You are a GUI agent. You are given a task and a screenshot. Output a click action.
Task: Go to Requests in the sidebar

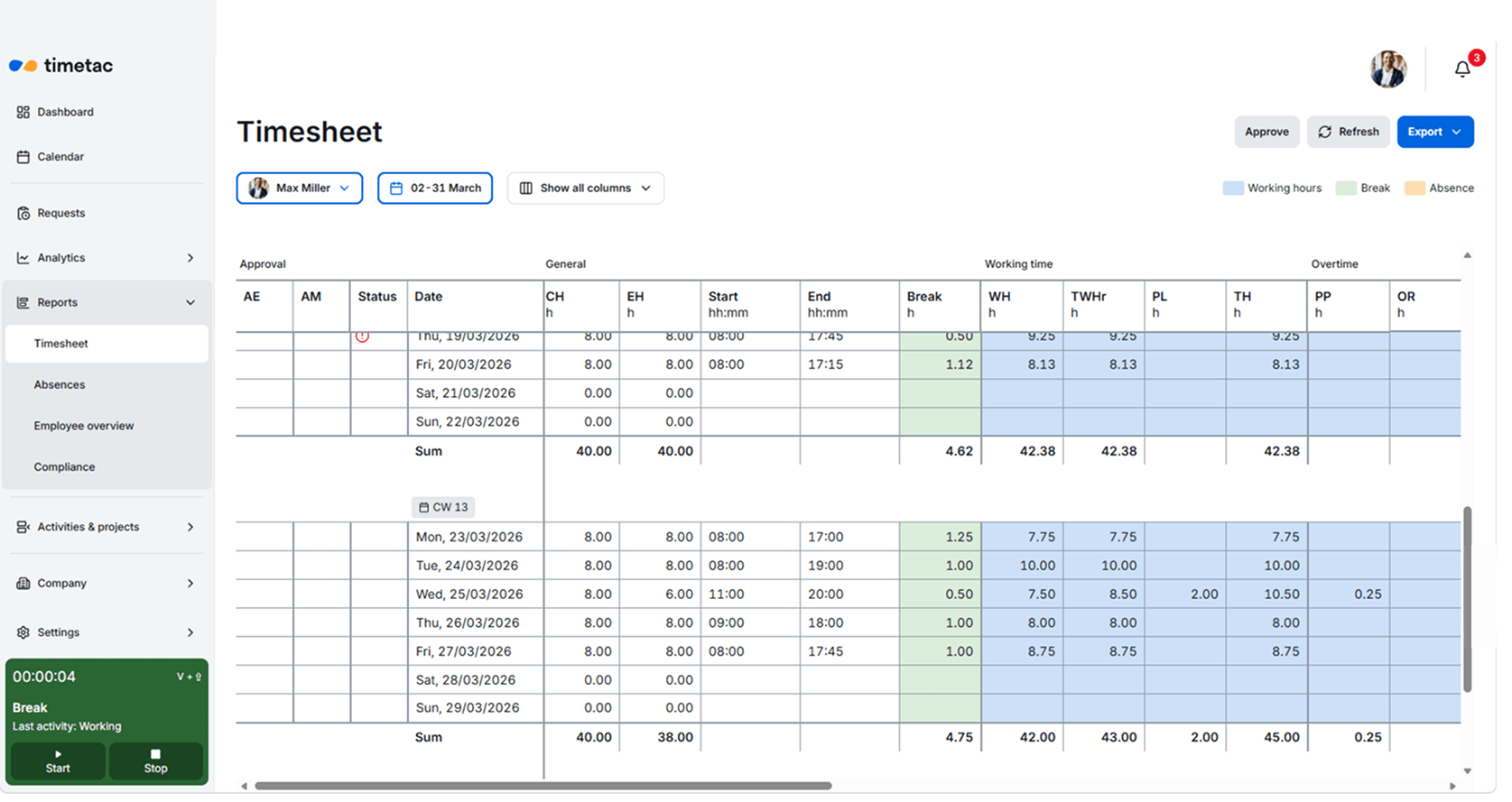61,213
